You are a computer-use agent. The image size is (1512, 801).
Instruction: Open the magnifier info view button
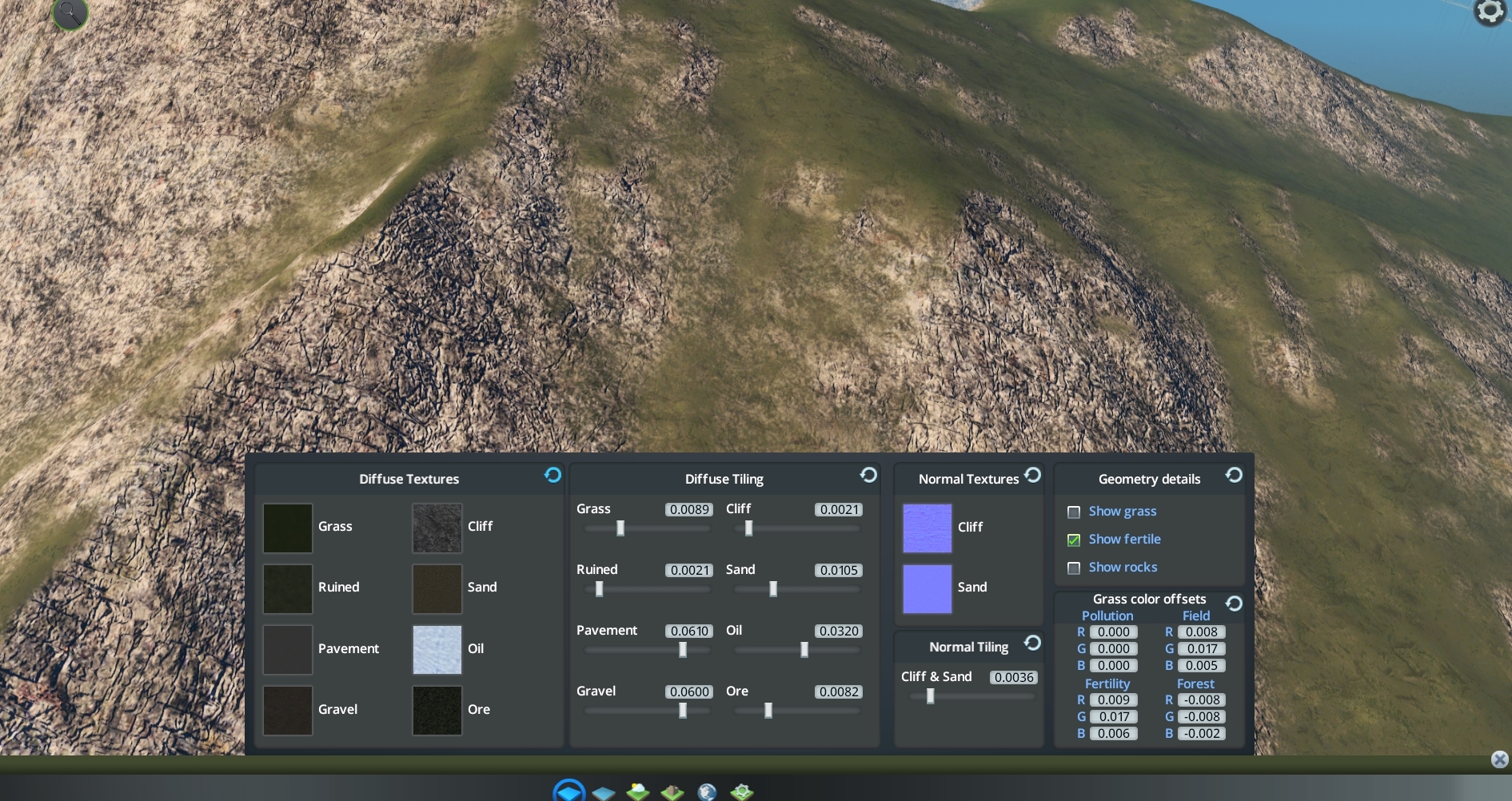point(70,13)
